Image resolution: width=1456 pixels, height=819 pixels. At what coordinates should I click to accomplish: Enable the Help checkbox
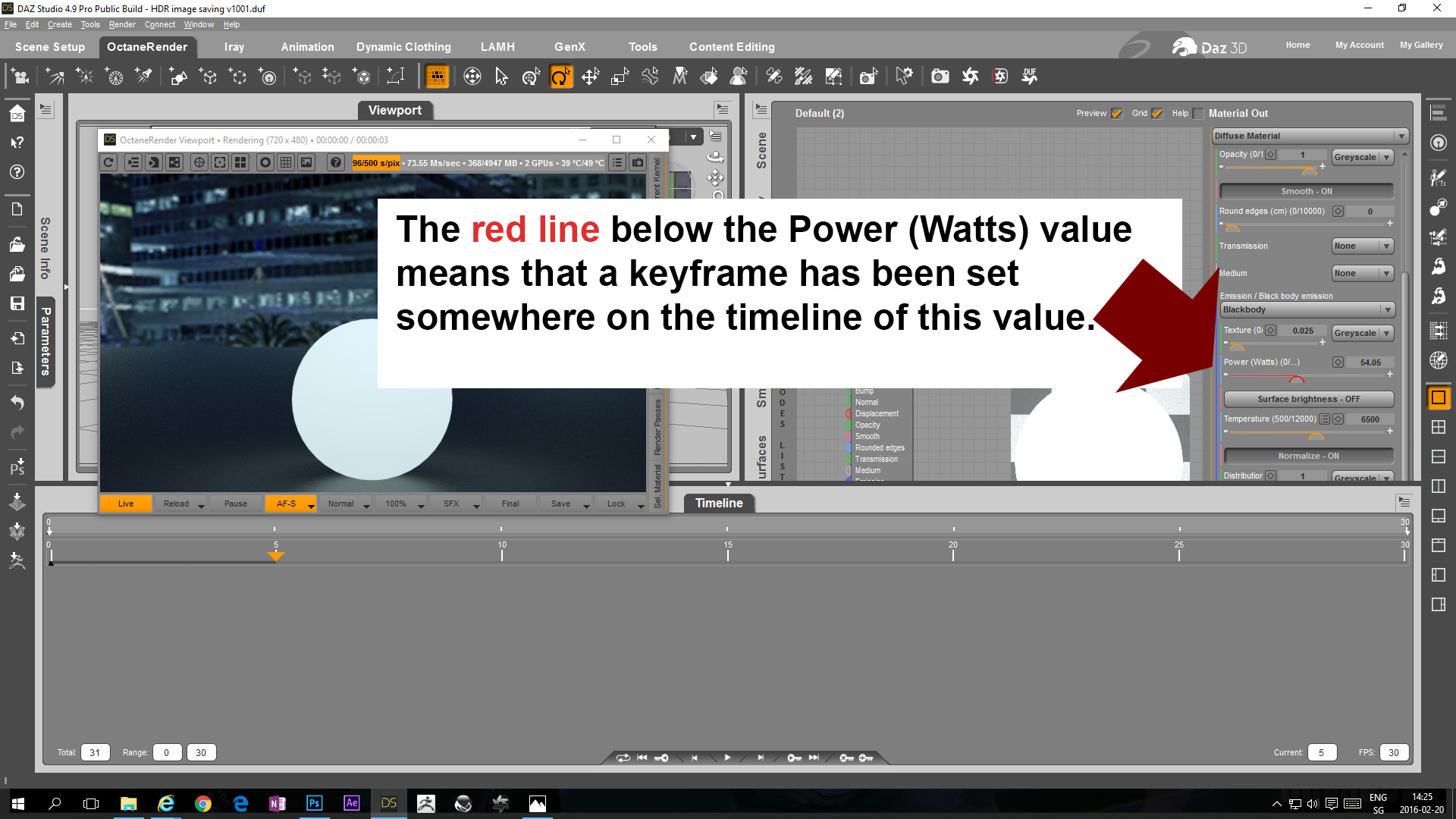point(1198,114)
